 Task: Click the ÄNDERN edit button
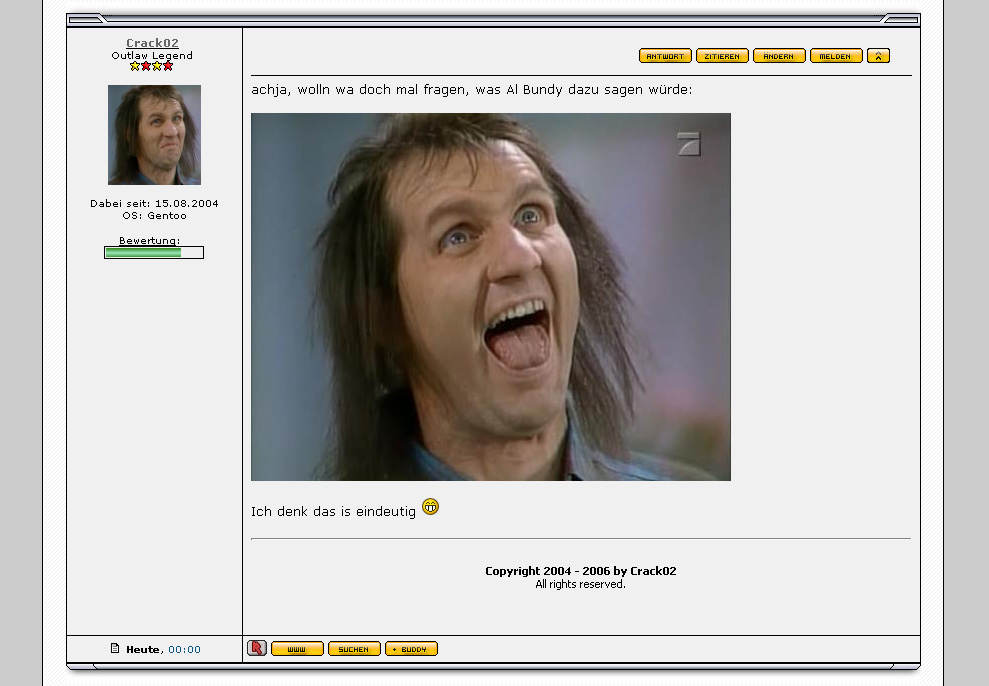click(779, 56)
